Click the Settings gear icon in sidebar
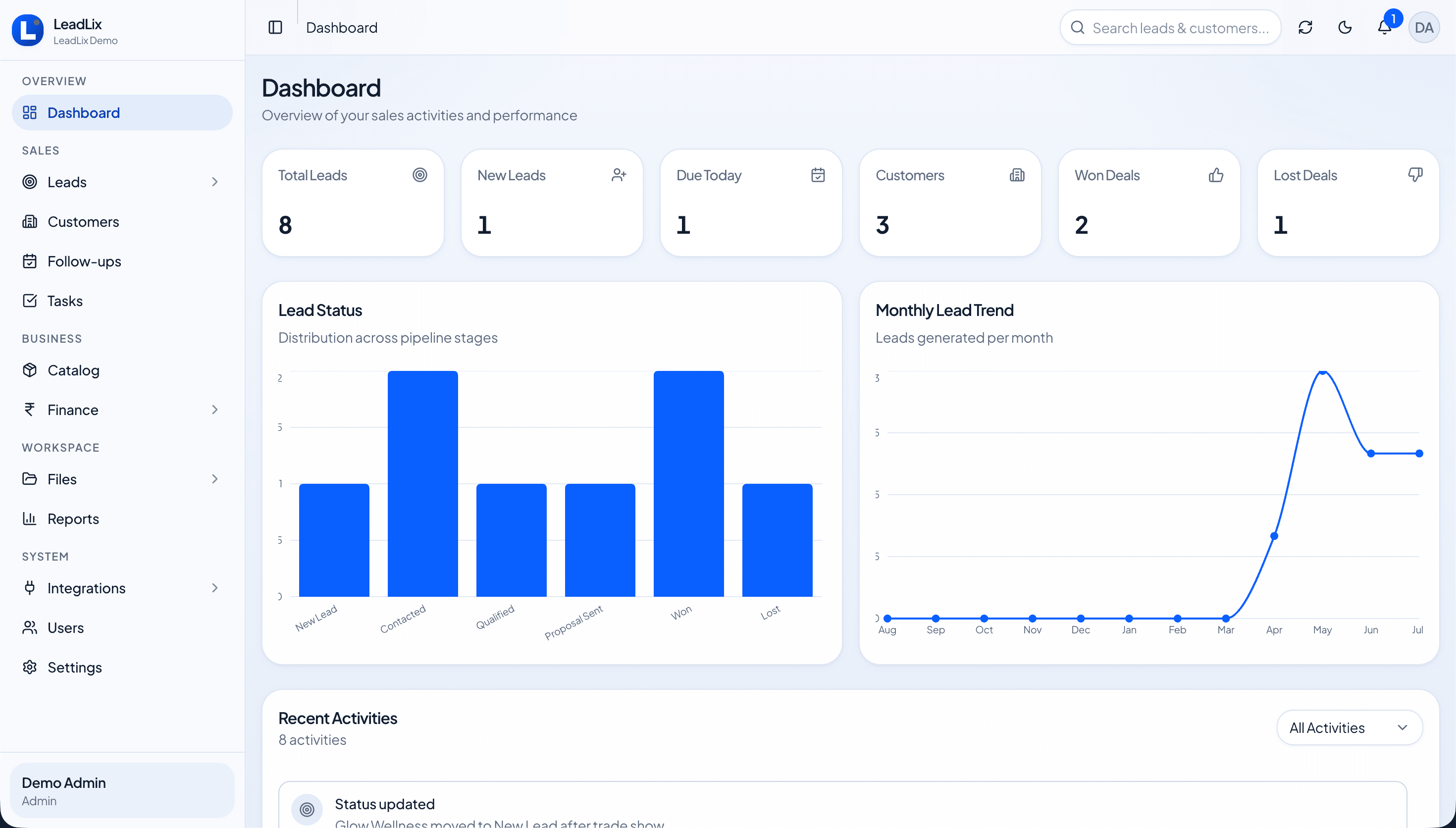1456x828 pixels. [30, 667]
